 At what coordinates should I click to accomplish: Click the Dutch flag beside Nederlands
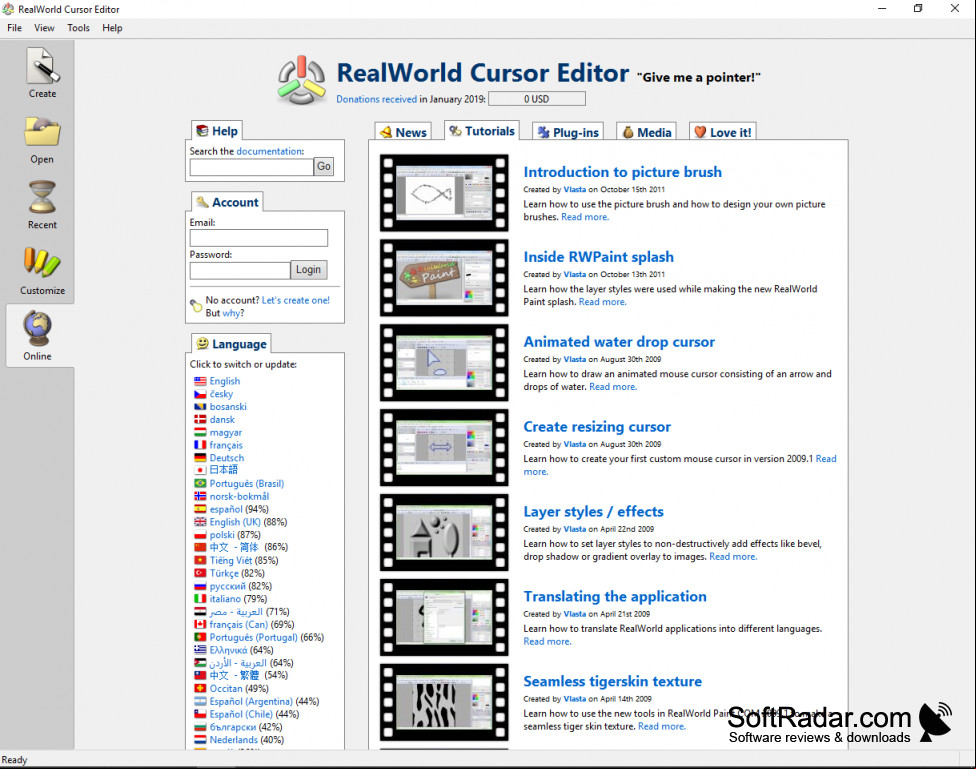tap(200, 740)
